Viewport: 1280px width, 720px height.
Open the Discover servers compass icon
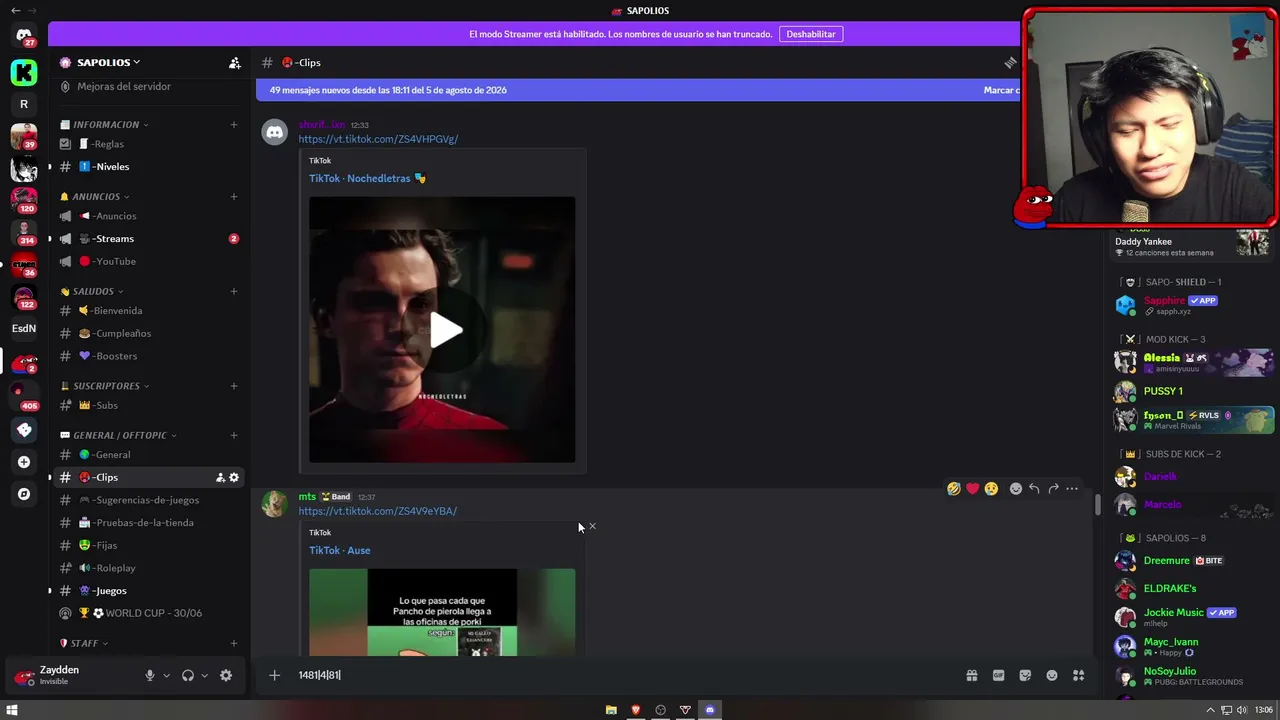pos(24,494)
